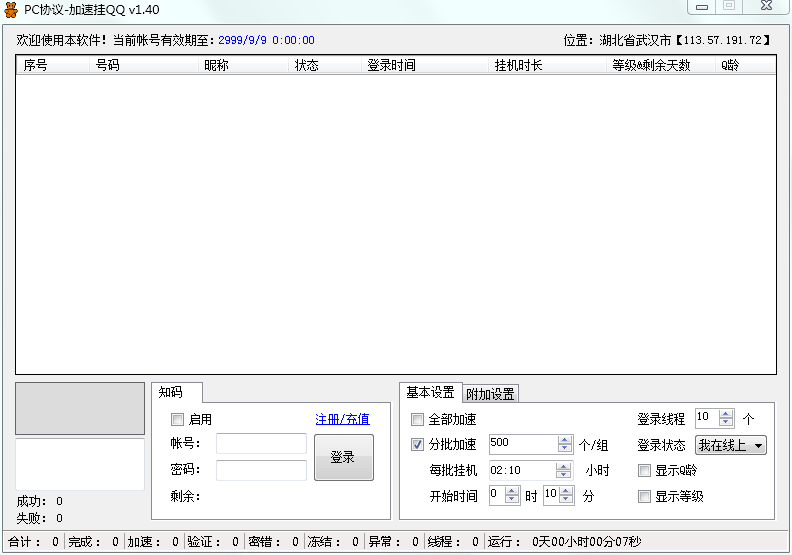The height and width of the screenshot is (555, 792).
Task: Sort list by the 登录时间 column header
Action: pos(391,65)
